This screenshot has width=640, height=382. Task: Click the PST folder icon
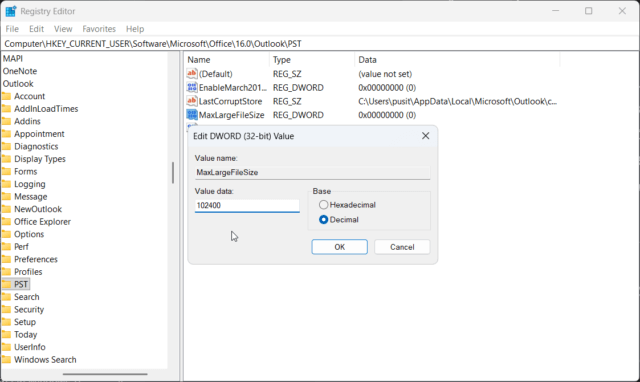(x=7, y=284)
